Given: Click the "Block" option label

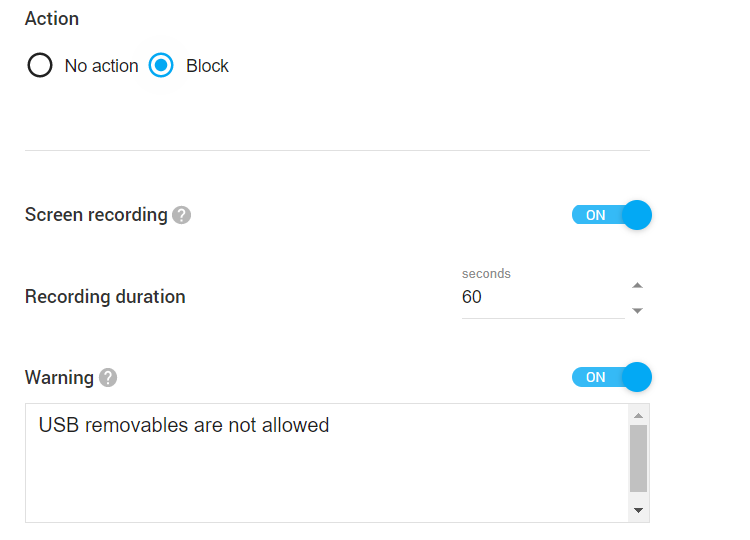Looking at the screenshot, I should coord(207,66).
